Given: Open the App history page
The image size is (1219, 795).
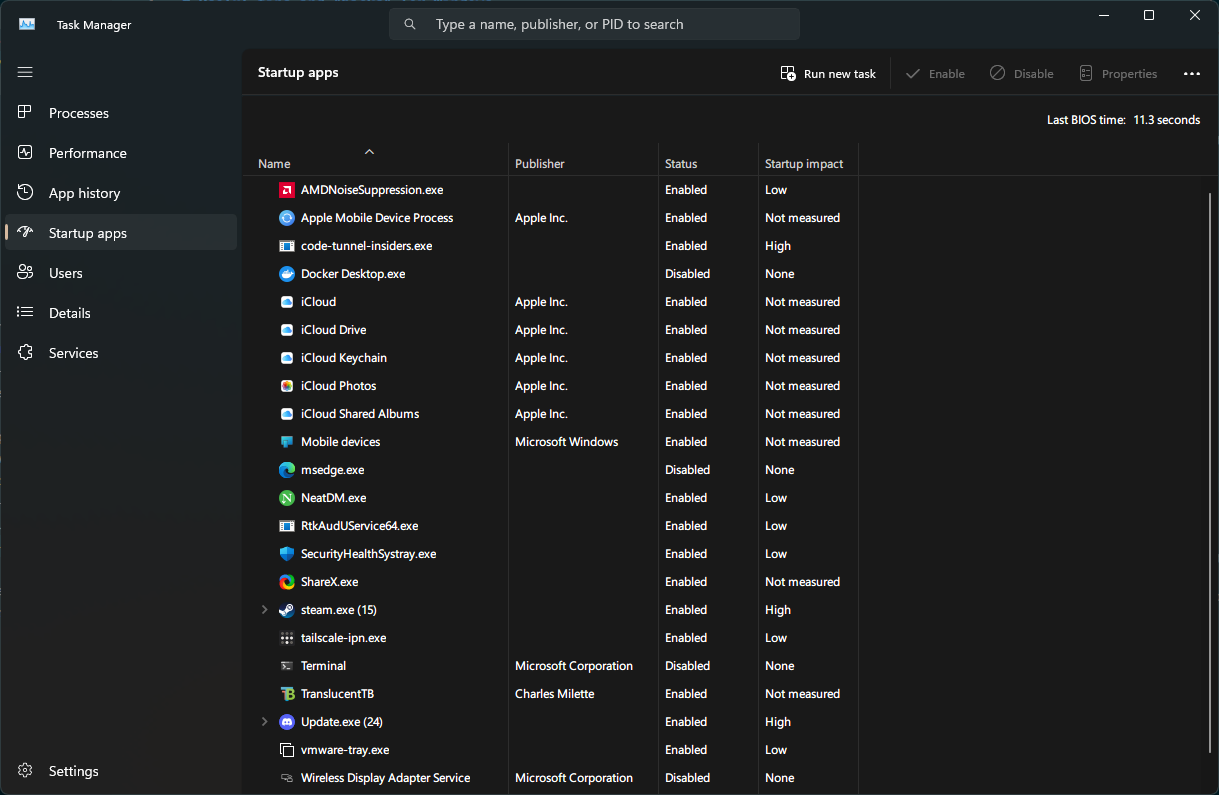Looking at the screenshot, I should pyautogui.click(x=121, y=193).
